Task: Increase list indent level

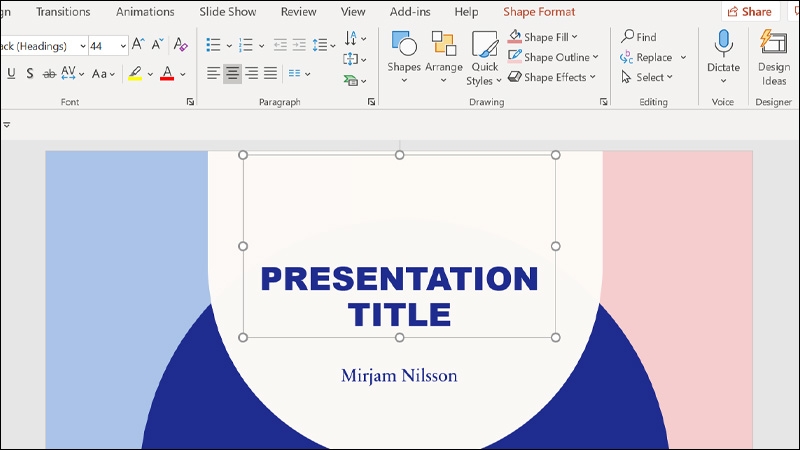Action: (299, 45)
